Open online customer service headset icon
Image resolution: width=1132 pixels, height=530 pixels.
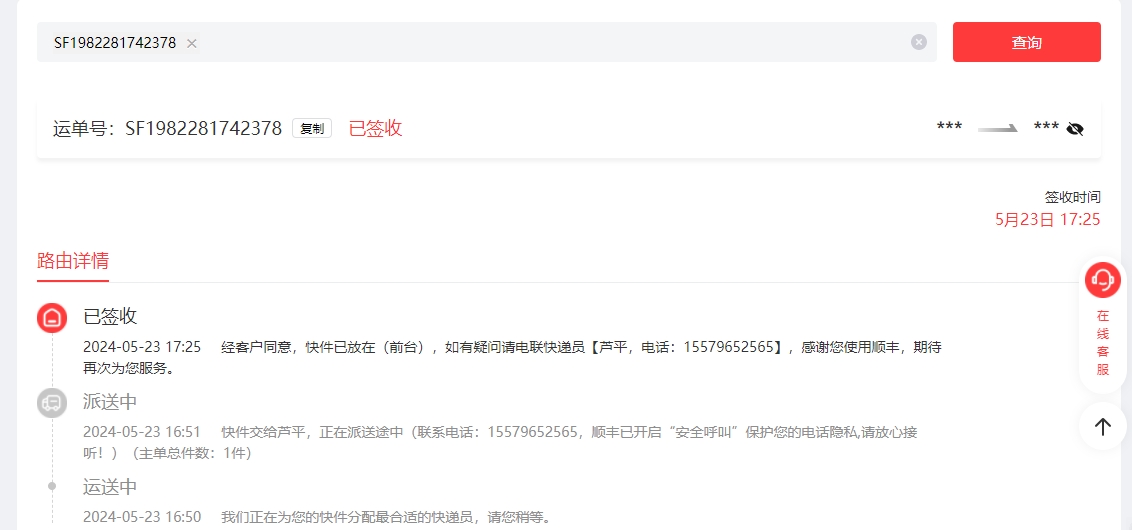tap(1102, 279)
